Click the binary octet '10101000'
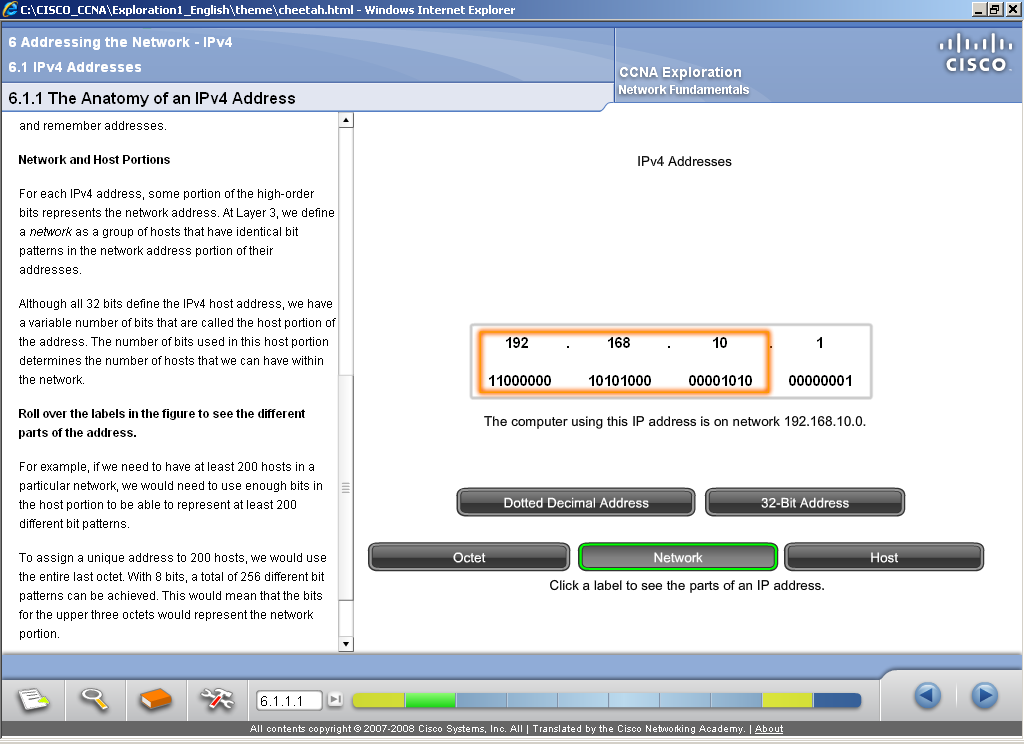This screenshot has width=1024, height=744. tap(620, 381)
